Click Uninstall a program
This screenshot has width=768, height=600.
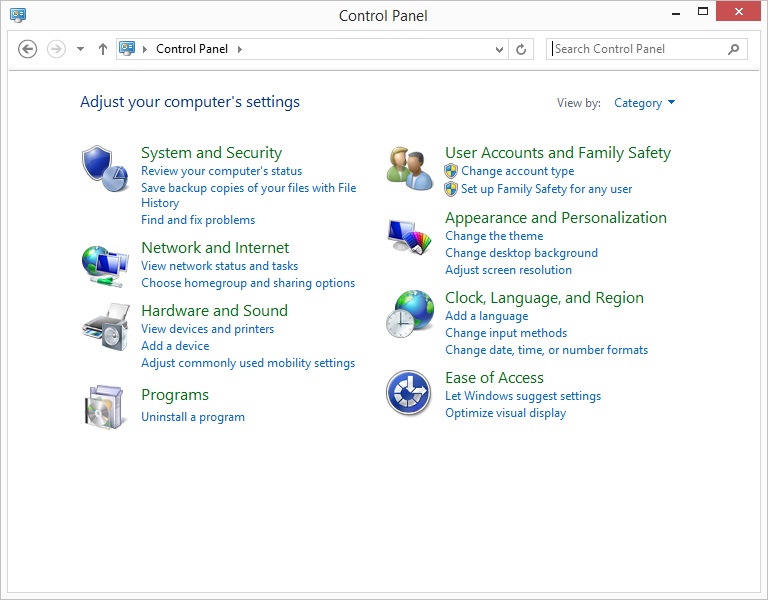click(193, 417)
